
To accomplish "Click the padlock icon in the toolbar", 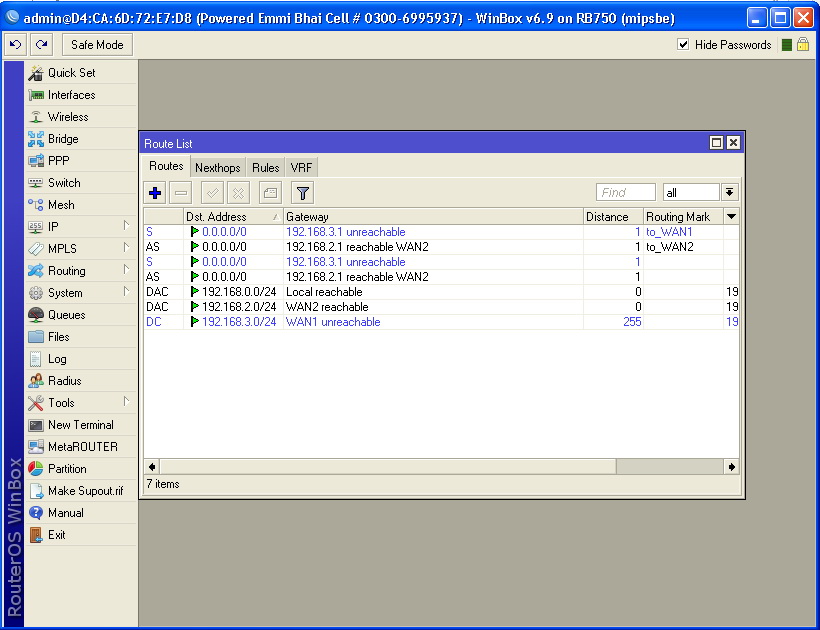I will 803,44.
